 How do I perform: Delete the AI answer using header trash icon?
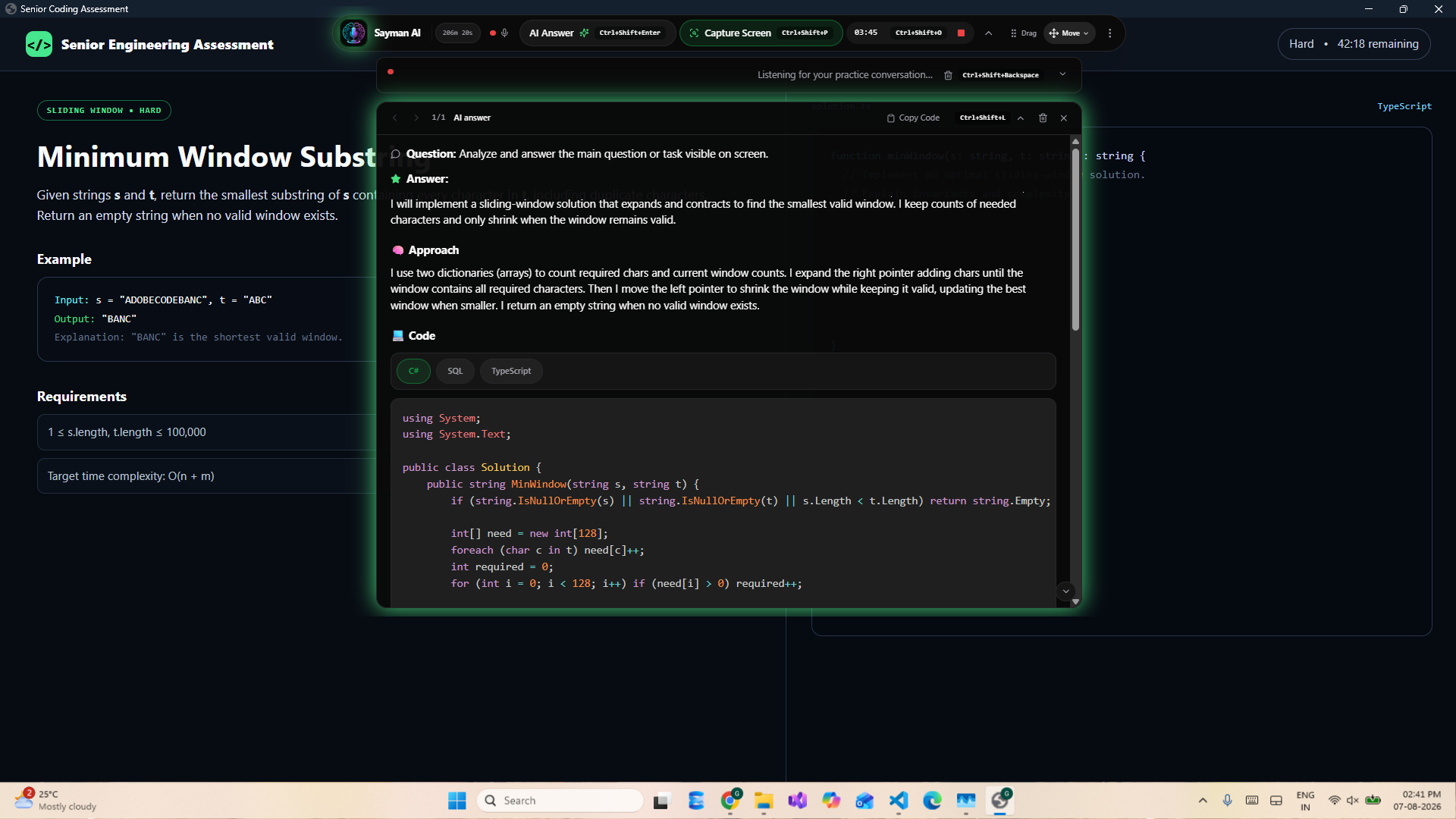1043,118
